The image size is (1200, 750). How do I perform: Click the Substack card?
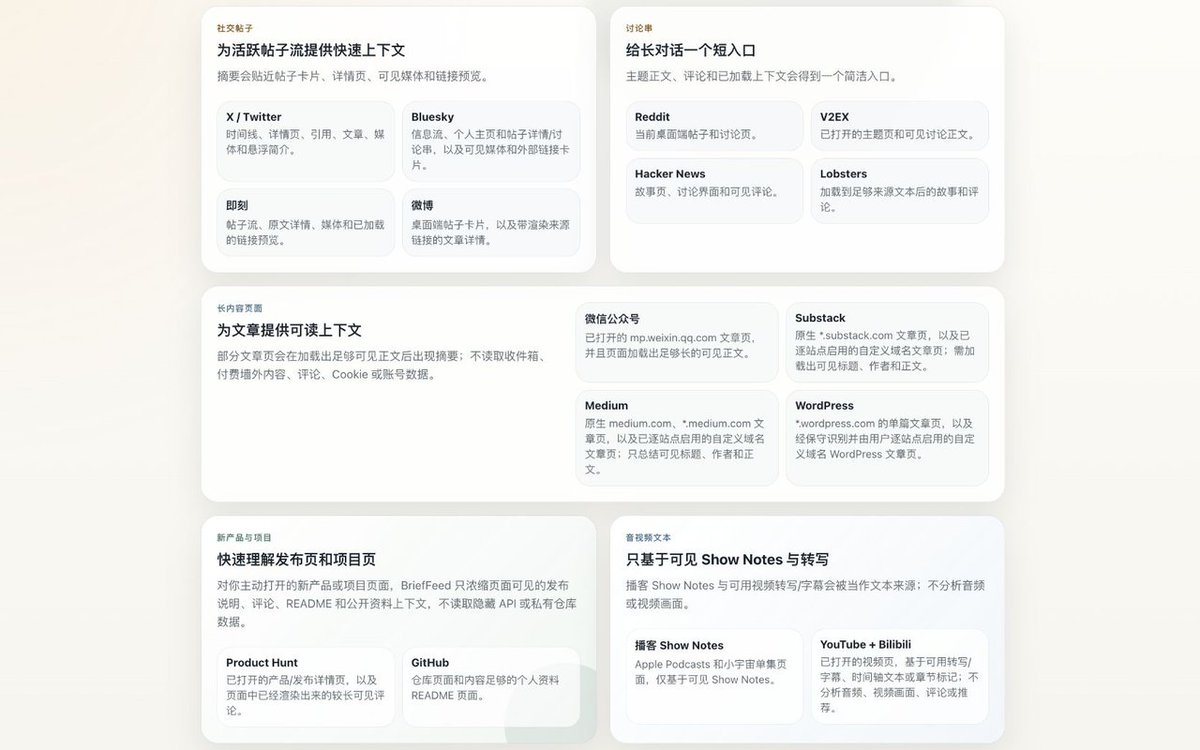[x=887, y=343]
